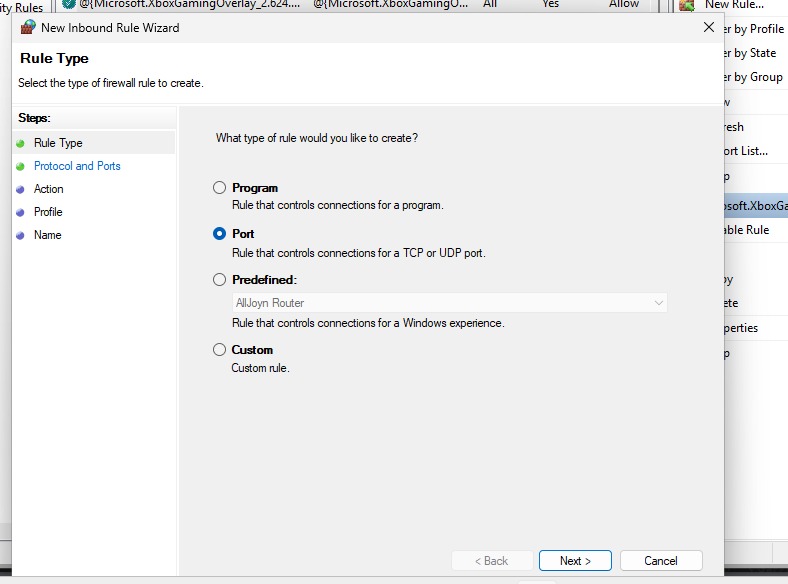Click 'Rule that controls connections for a Windows experience' text

coord(368,323)
